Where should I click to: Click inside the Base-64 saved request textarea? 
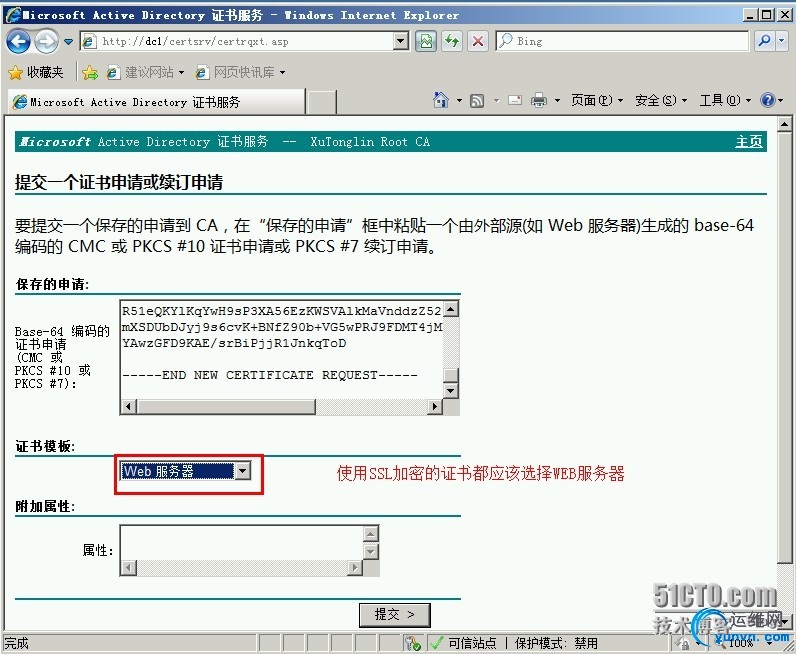click(x=282, y=349)
